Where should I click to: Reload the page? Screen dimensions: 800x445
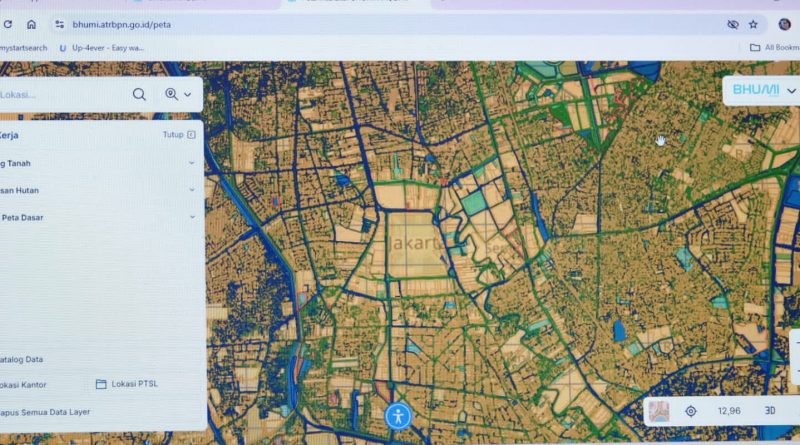[x=8, y=24]
